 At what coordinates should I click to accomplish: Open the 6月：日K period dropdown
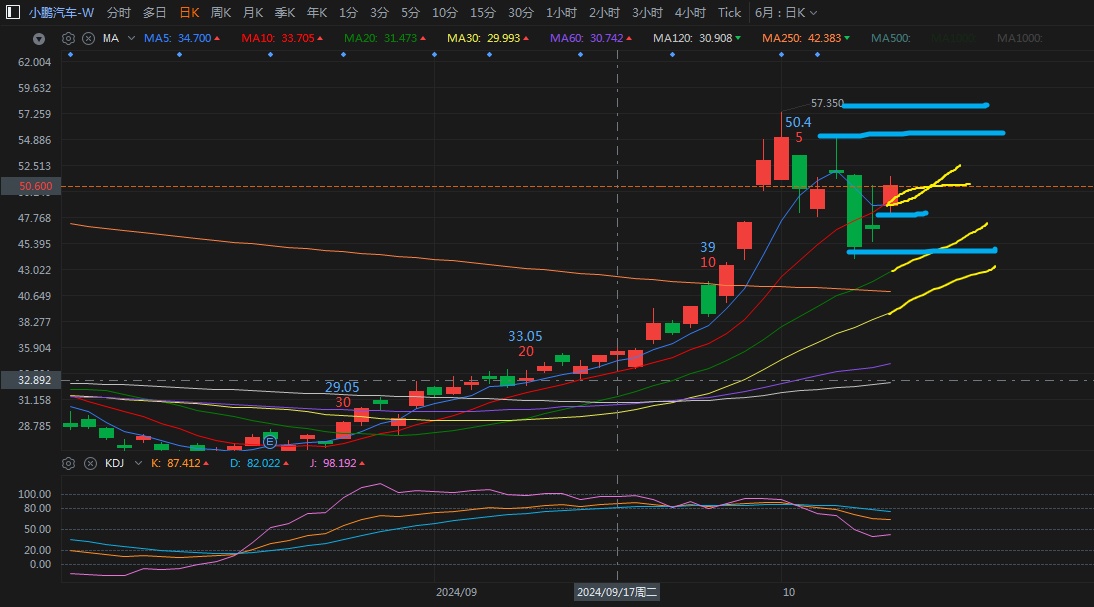pyautogui.click(x=785, y=13)
